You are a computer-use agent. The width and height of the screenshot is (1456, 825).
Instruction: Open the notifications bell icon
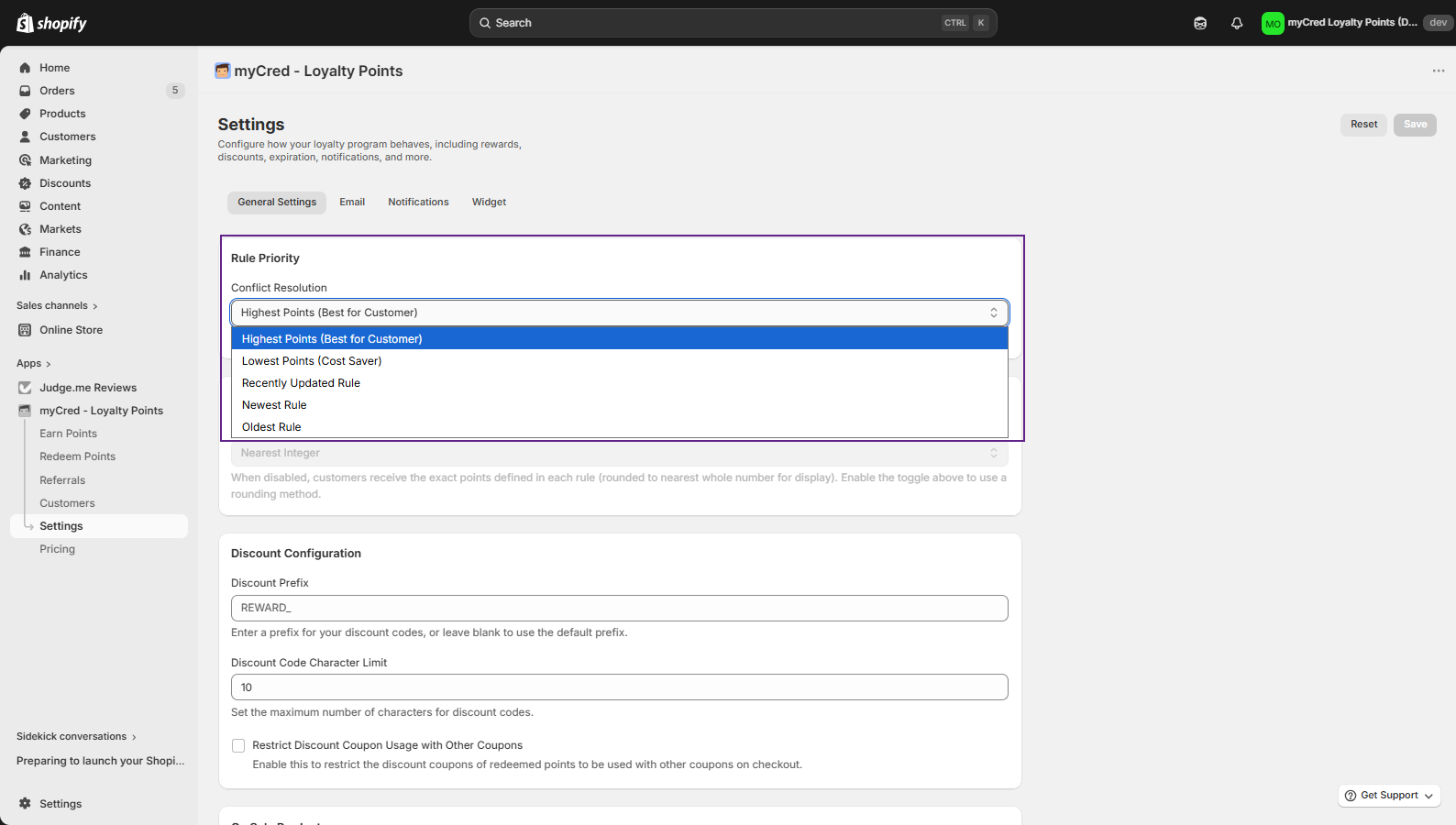point(1237,23)
